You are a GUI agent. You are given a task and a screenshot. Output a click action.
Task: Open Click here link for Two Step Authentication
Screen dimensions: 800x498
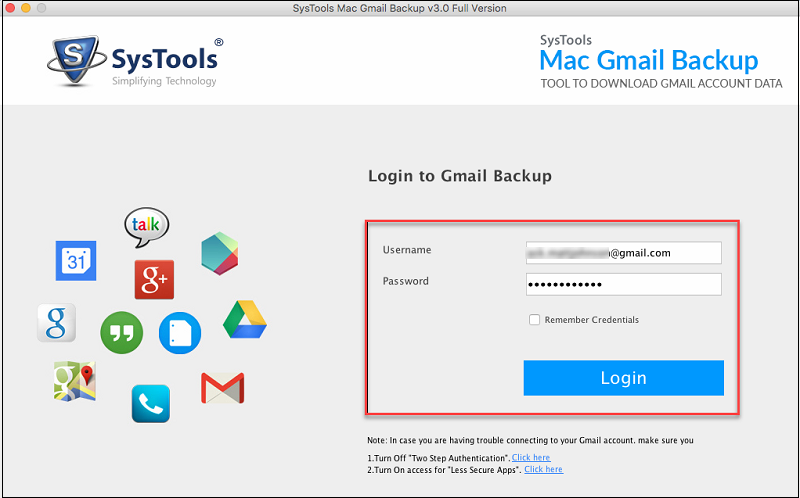tap(531, 458)
